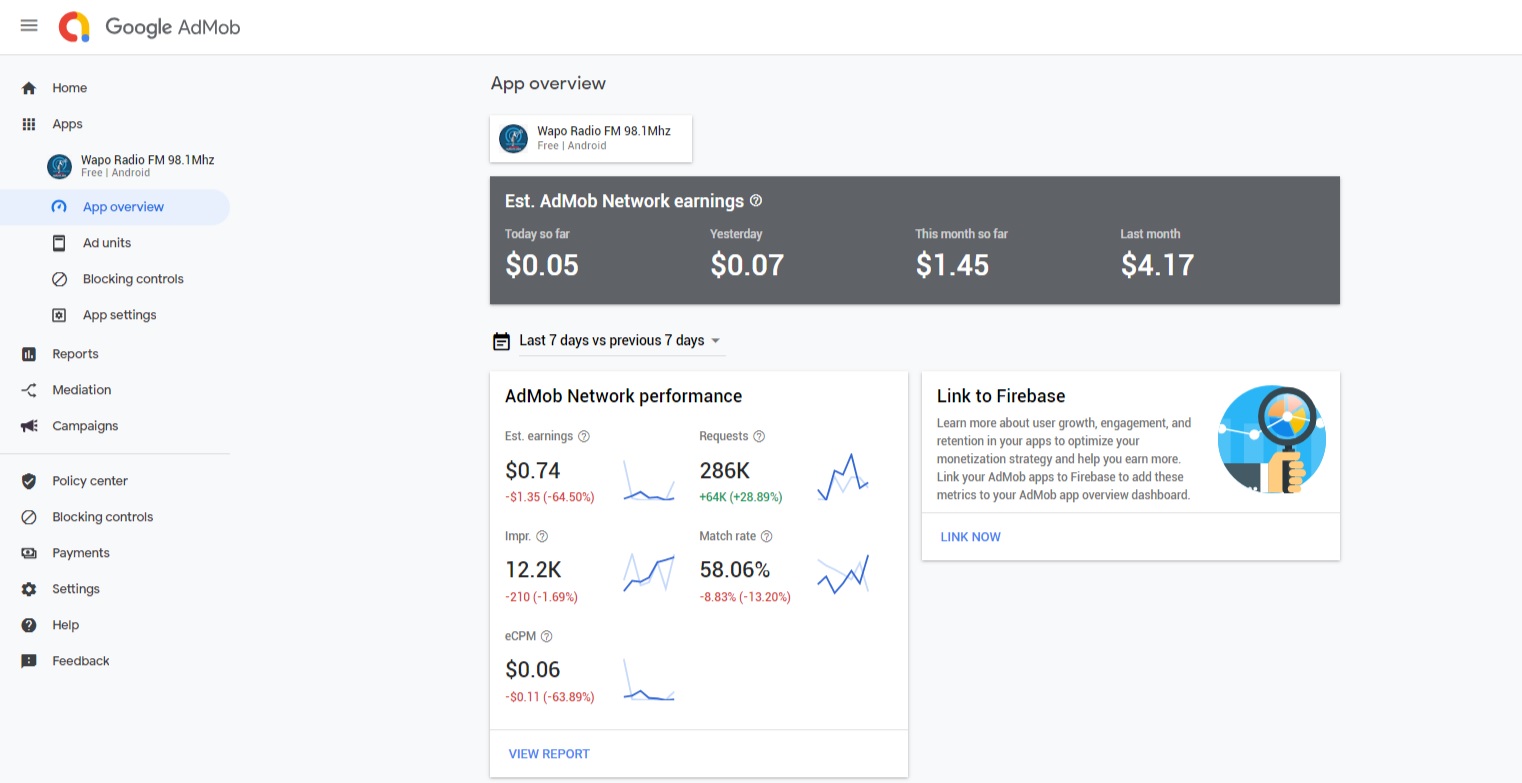
Task: Click the eCPM sparkline chart
Action: coord(649,679)
